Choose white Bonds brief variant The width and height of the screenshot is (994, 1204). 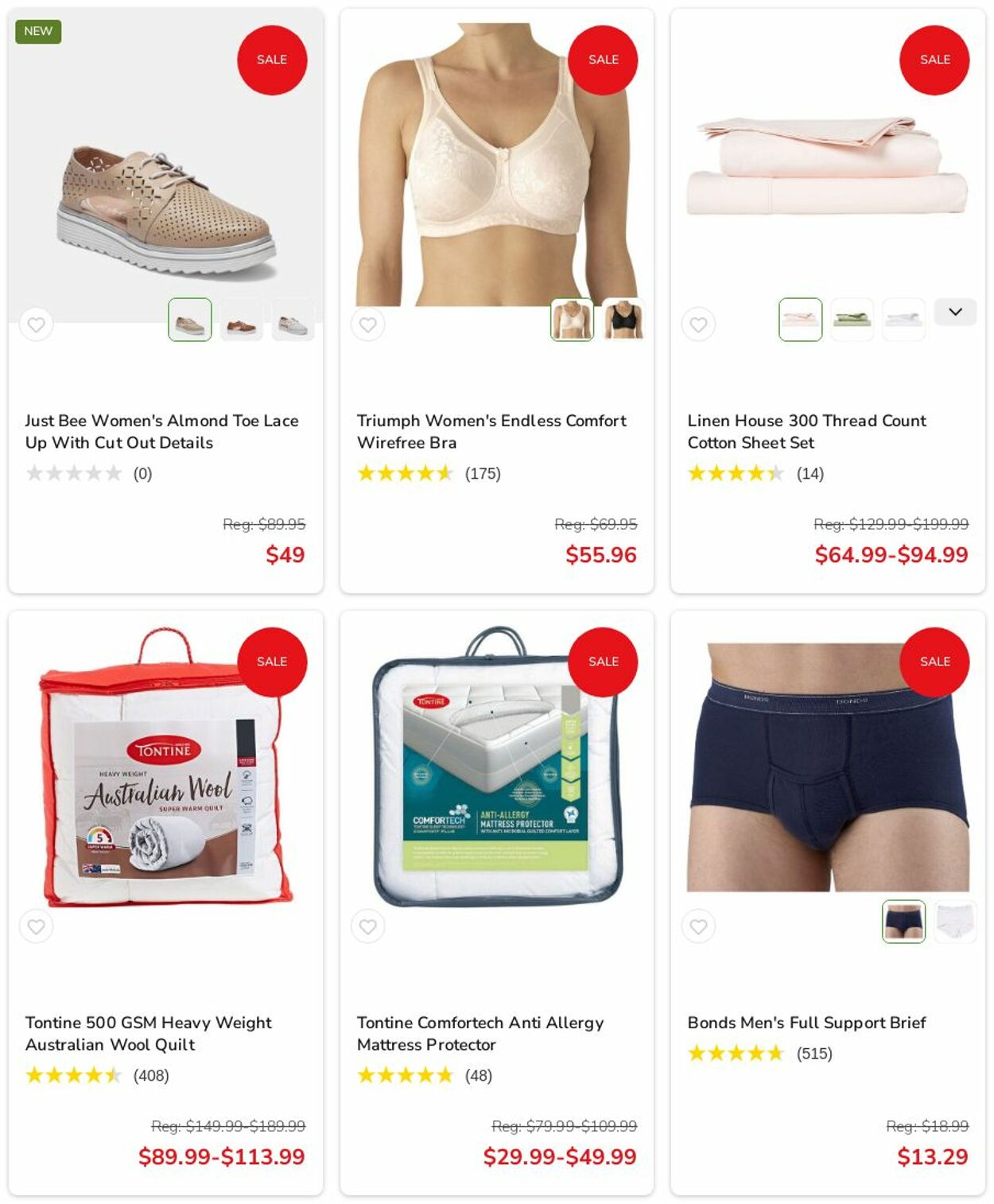click(x=955, y=922)
